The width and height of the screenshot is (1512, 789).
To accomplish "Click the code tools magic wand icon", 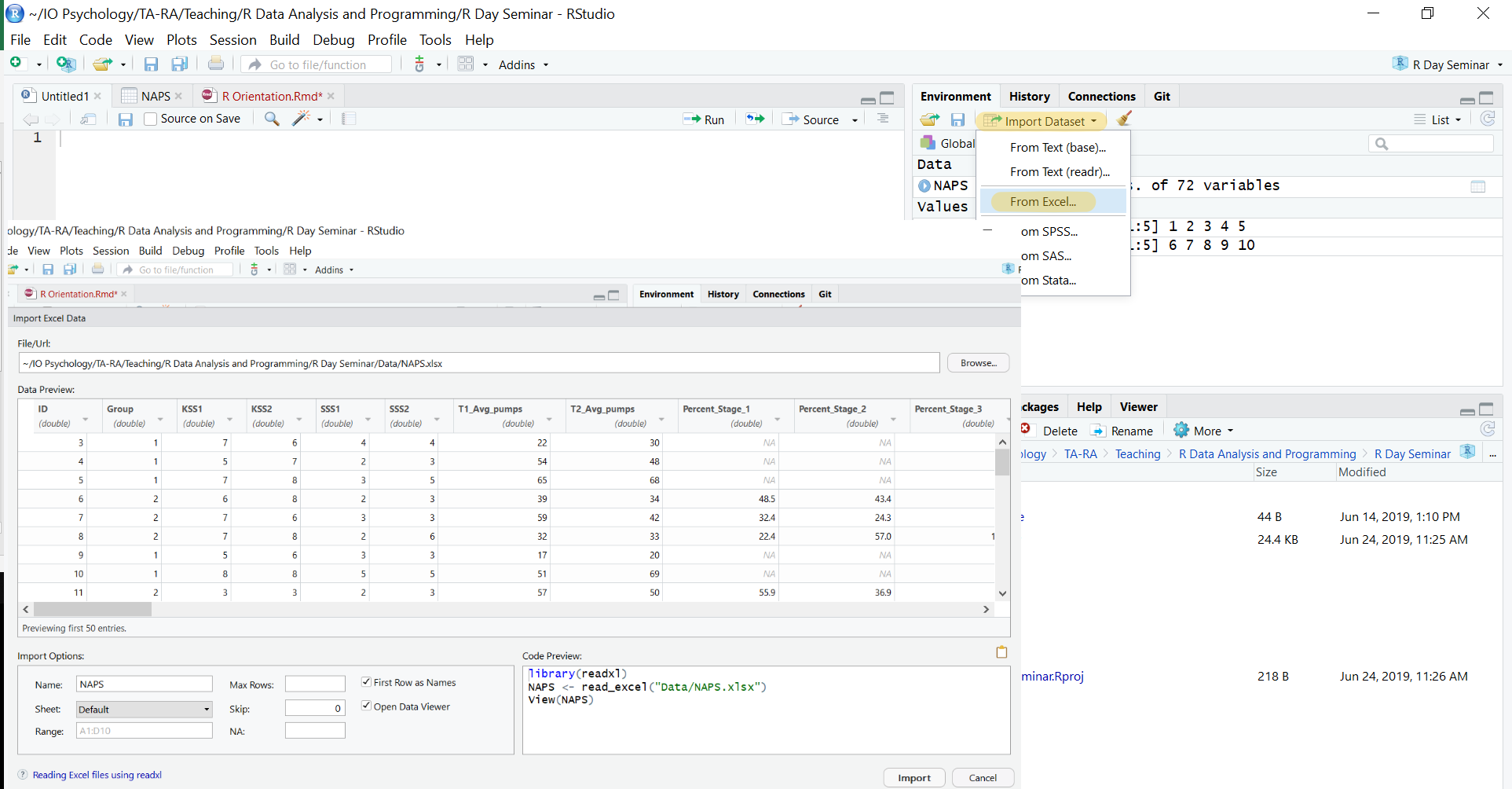I will (302, 119).
